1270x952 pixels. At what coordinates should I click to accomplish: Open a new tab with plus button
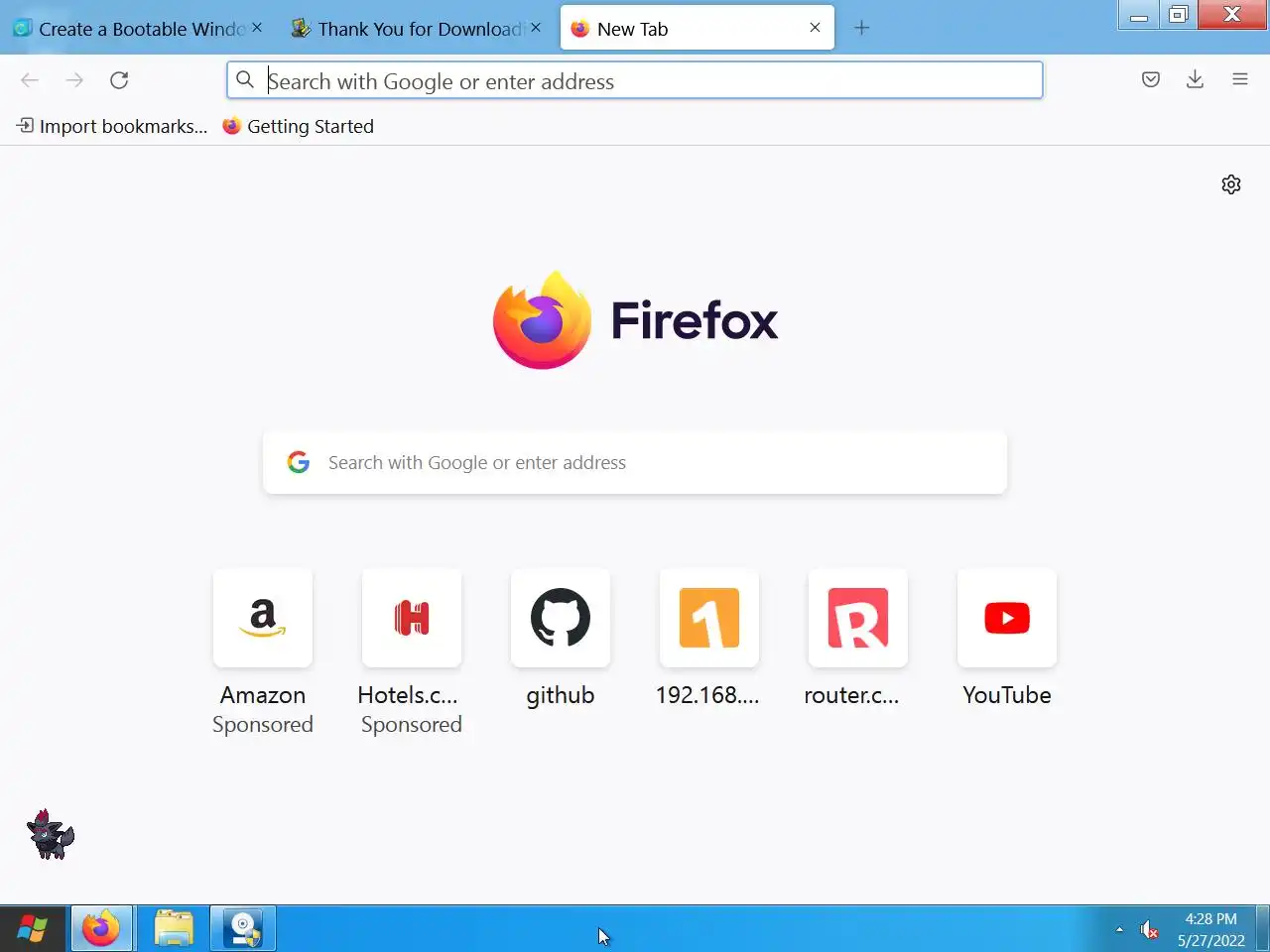(x=861, y=29)
